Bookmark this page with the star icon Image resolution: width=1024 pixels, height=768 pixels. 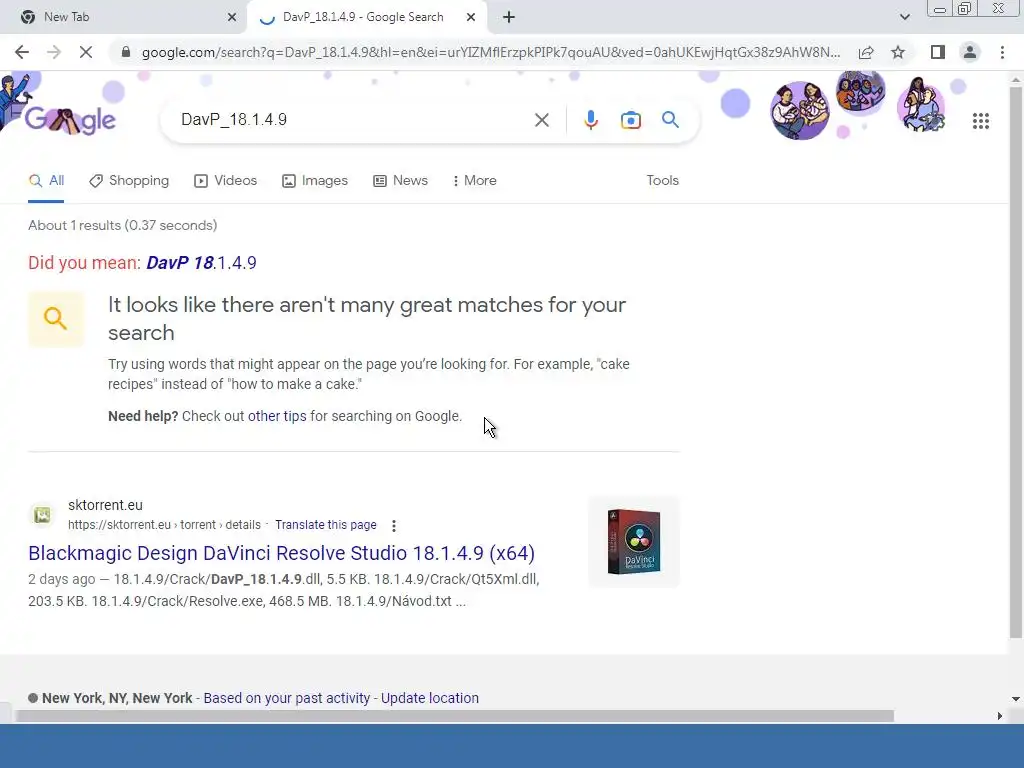[x=898, y=52]
